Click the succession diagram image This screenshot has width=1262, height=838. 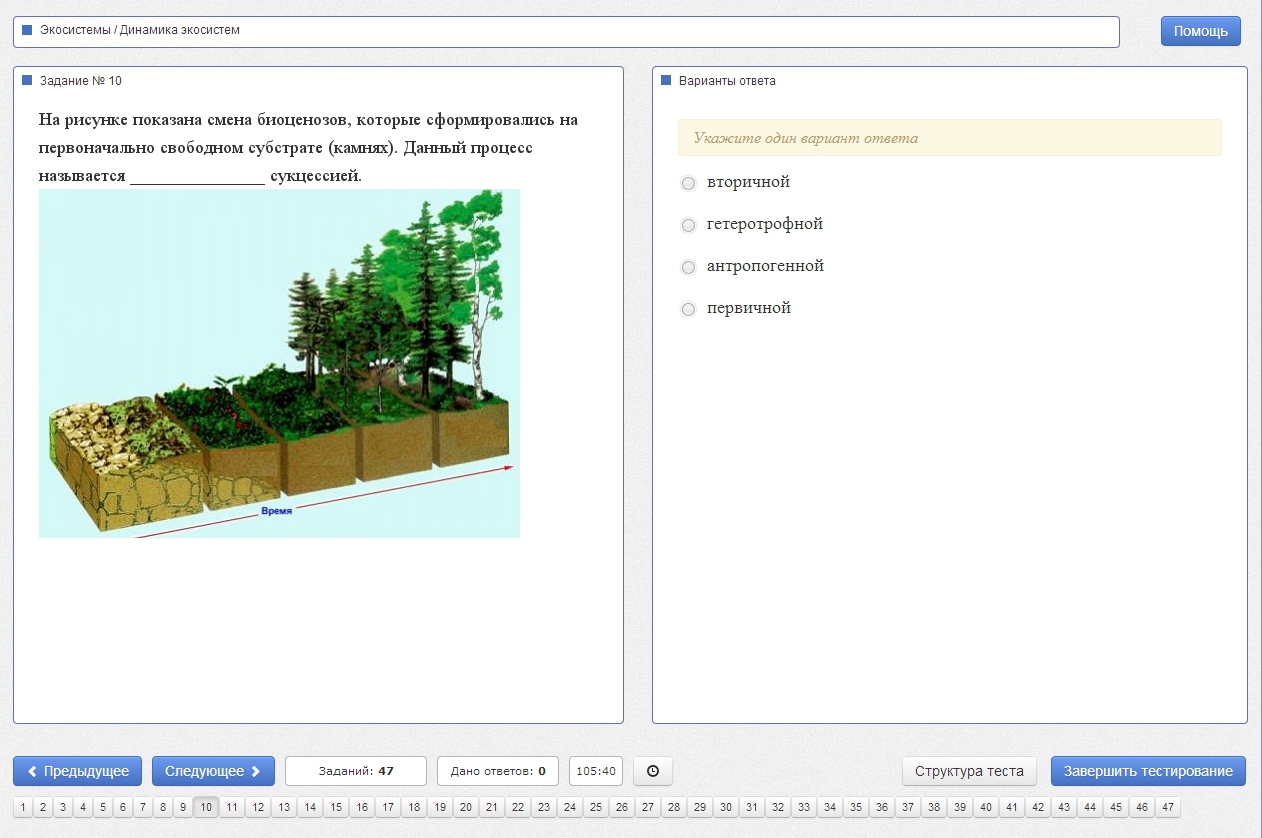[x=279, y=363]
